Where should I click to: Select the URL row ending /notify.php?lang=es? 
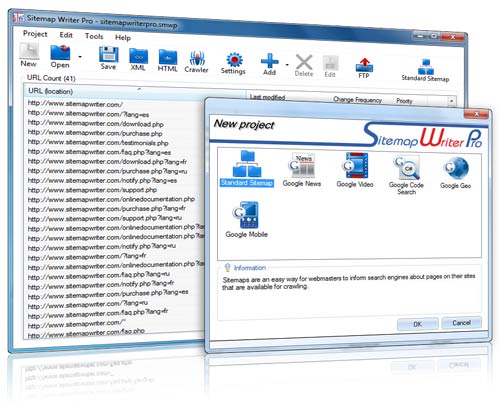click(x=102, y=180)
